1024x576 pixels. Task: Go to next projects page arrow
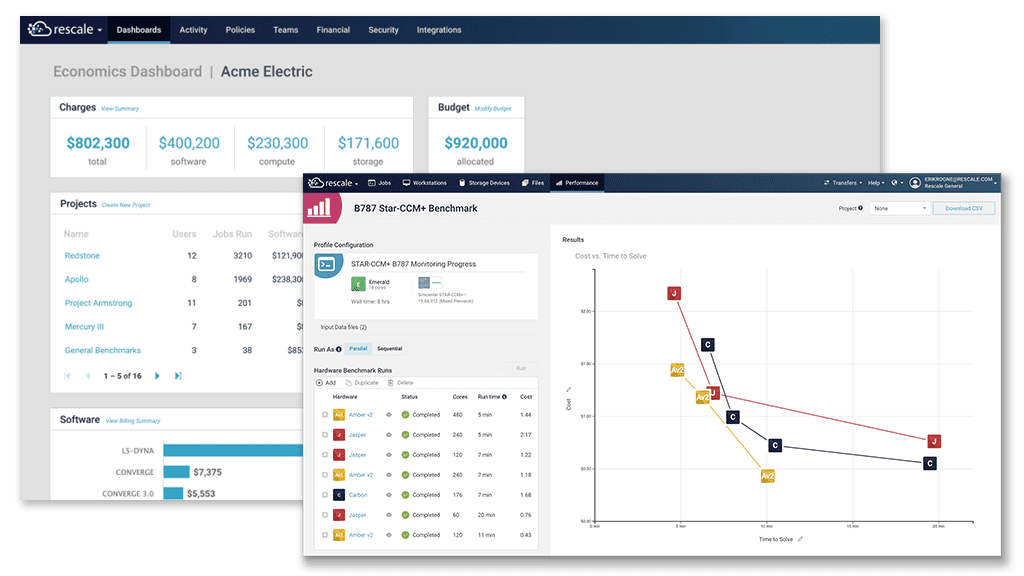(x=157, y=376)
